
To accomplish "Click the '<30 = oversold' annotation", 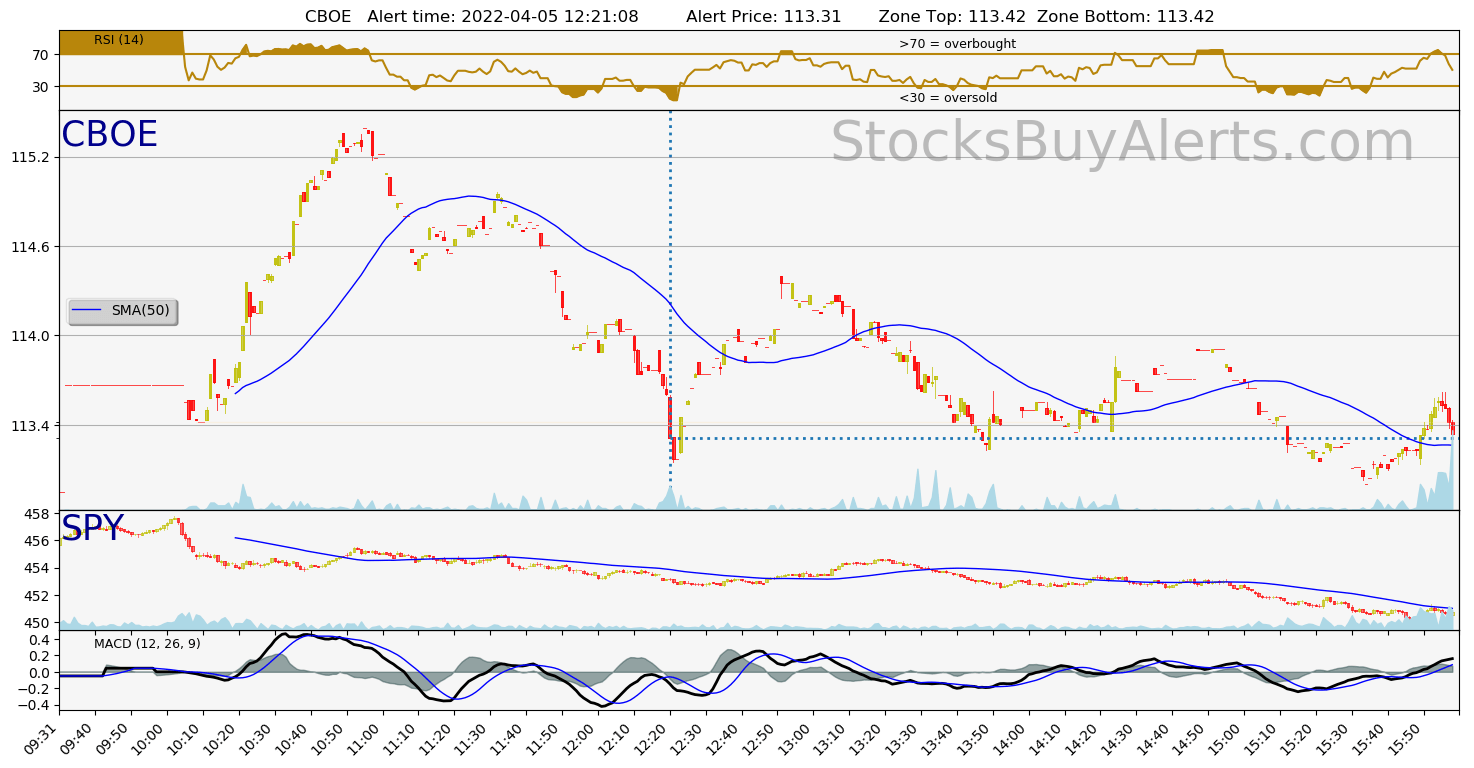I will (x=948, y=98).
